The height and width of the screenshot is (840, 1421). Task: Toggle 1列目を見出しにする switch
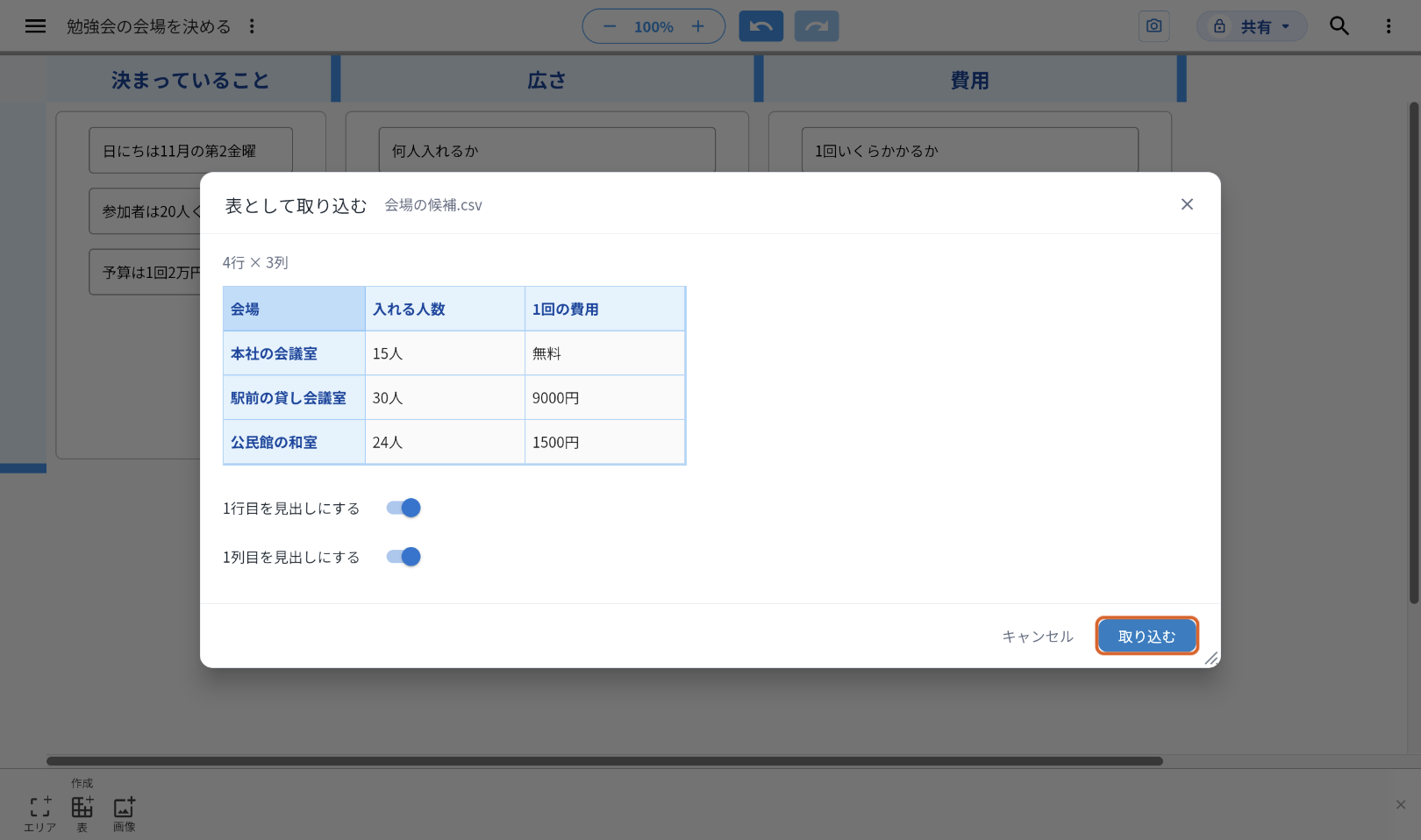coord(403,557)
